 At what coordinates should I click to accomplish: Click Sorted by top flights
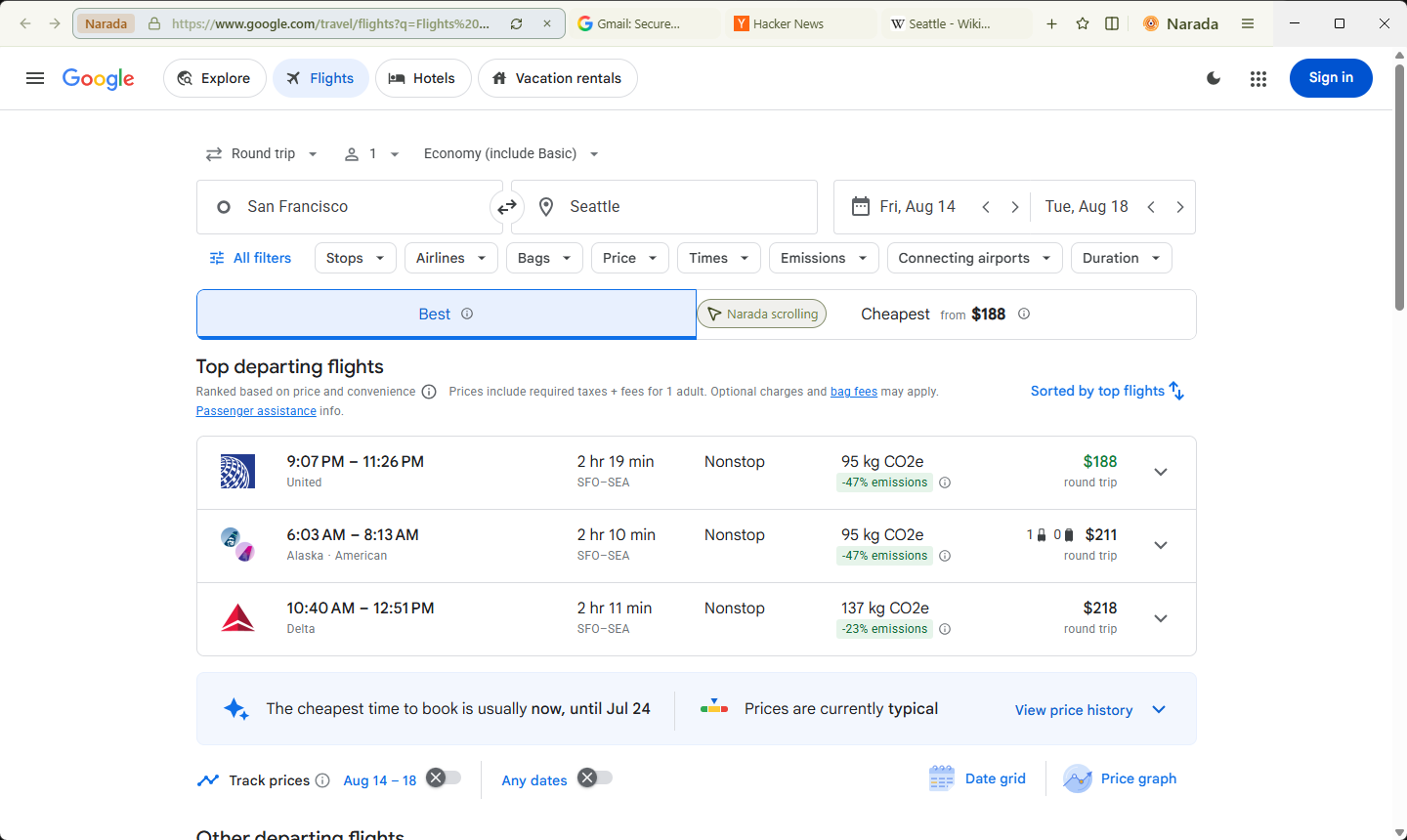(1108, 391)
